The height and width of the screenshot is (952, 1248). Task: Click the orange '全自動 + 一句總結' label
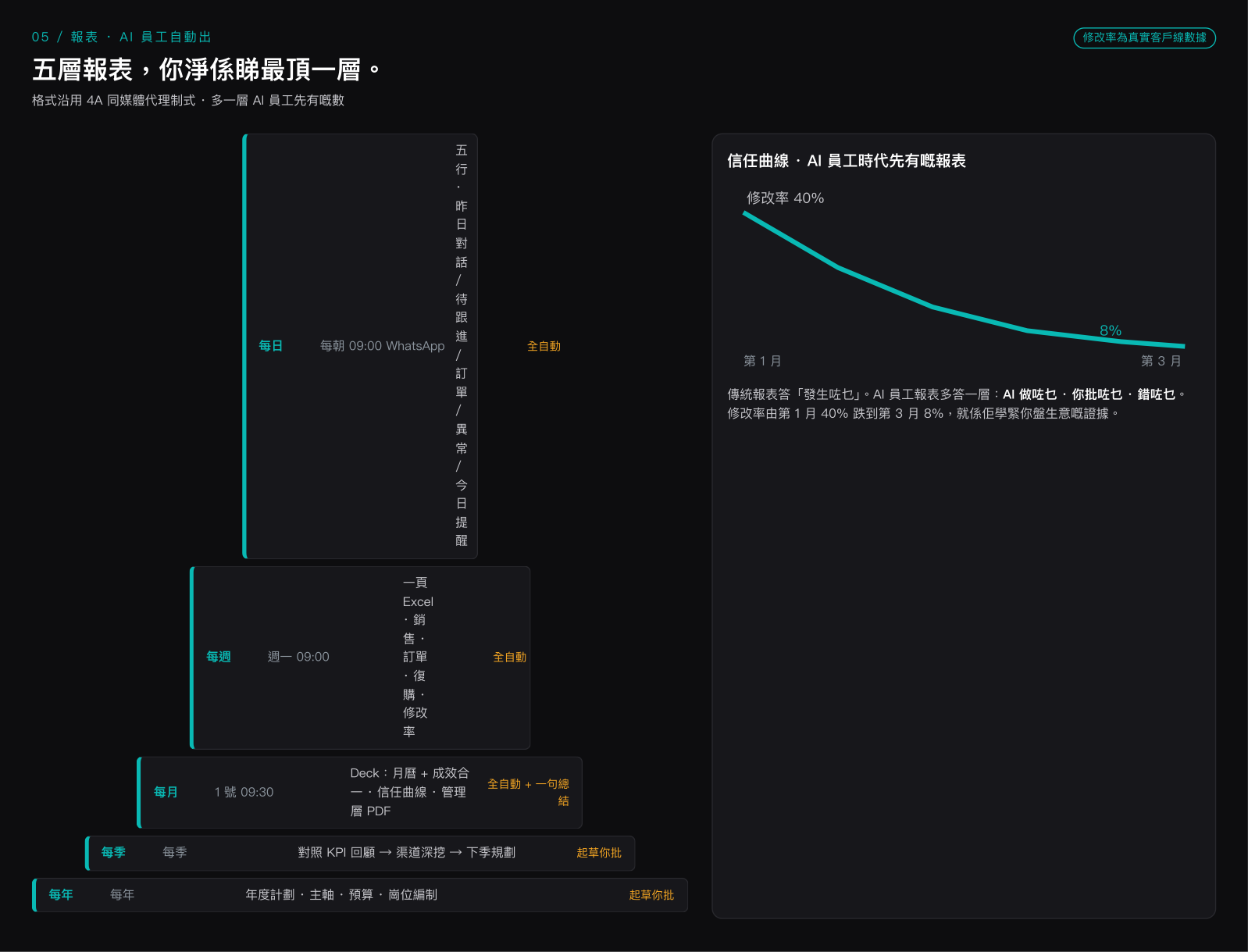528,792
